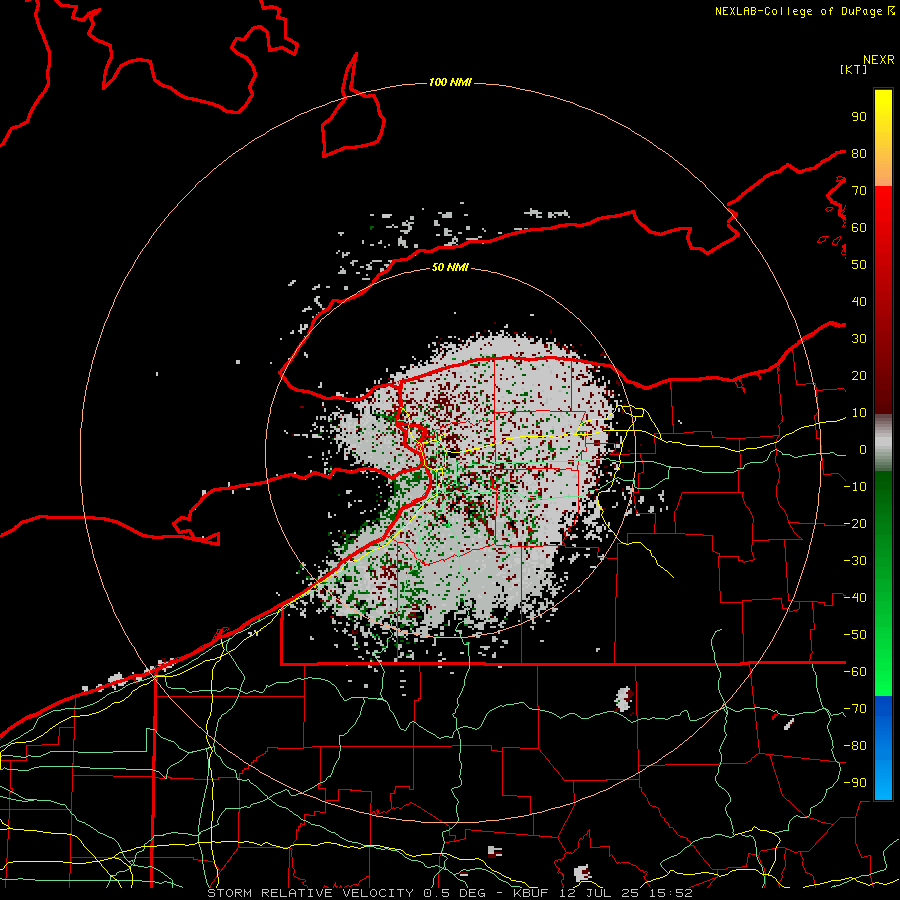Click the 40 value on the velocity scale

tap(859, 302)
